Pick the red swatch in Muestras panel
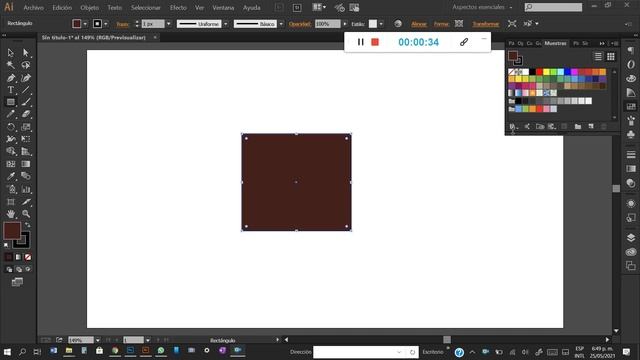 [539, 72]
